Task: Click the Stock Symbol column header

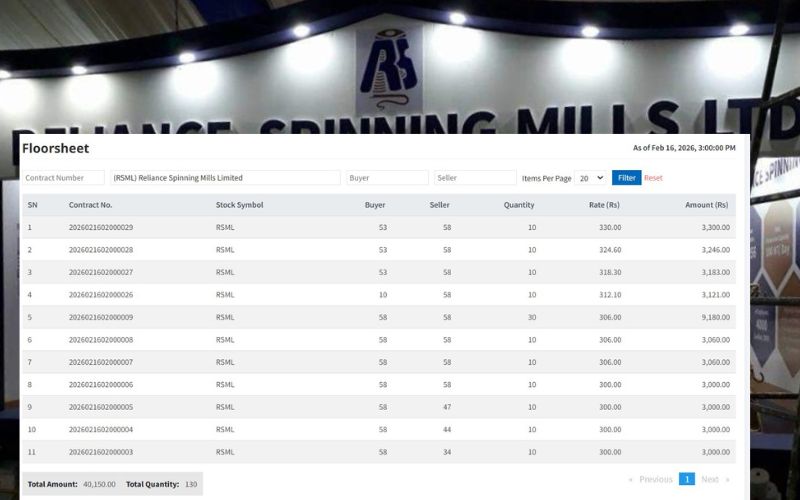Action: coord(239,205)
